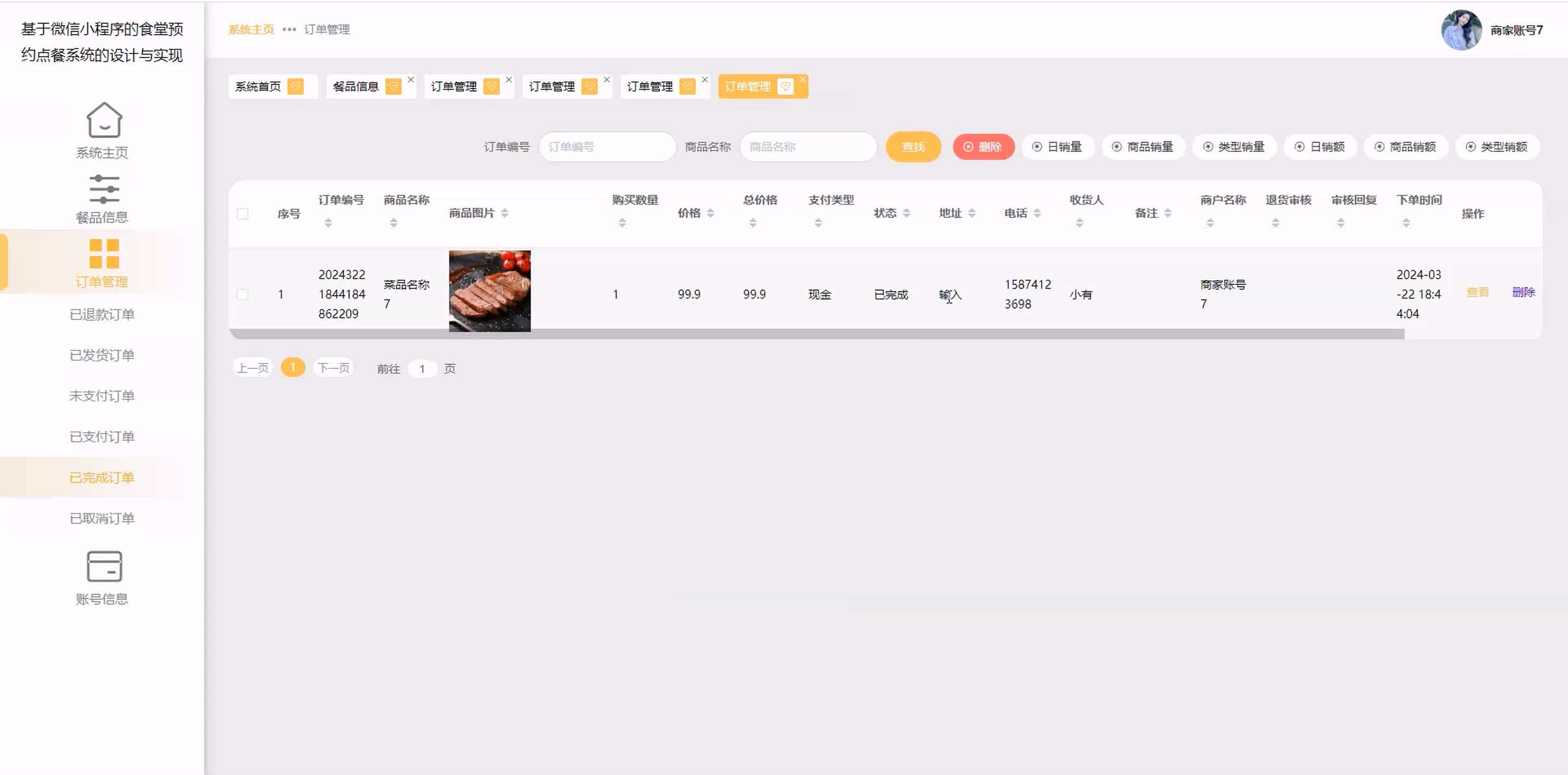Viewport: 1568px width, 775px height.
Task: Sort by 商品图片 column arrows
Action: [x=505, y=213]
